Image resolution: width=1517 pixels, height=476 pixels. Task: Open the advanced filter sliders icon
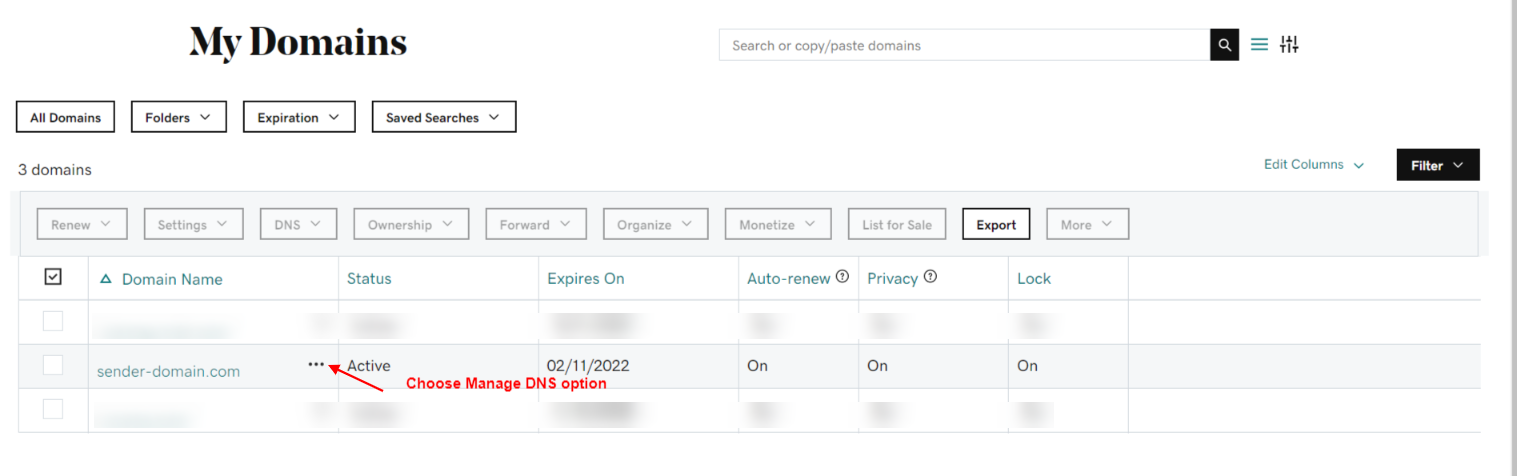pyautogui.click(x=1289, y=45)
